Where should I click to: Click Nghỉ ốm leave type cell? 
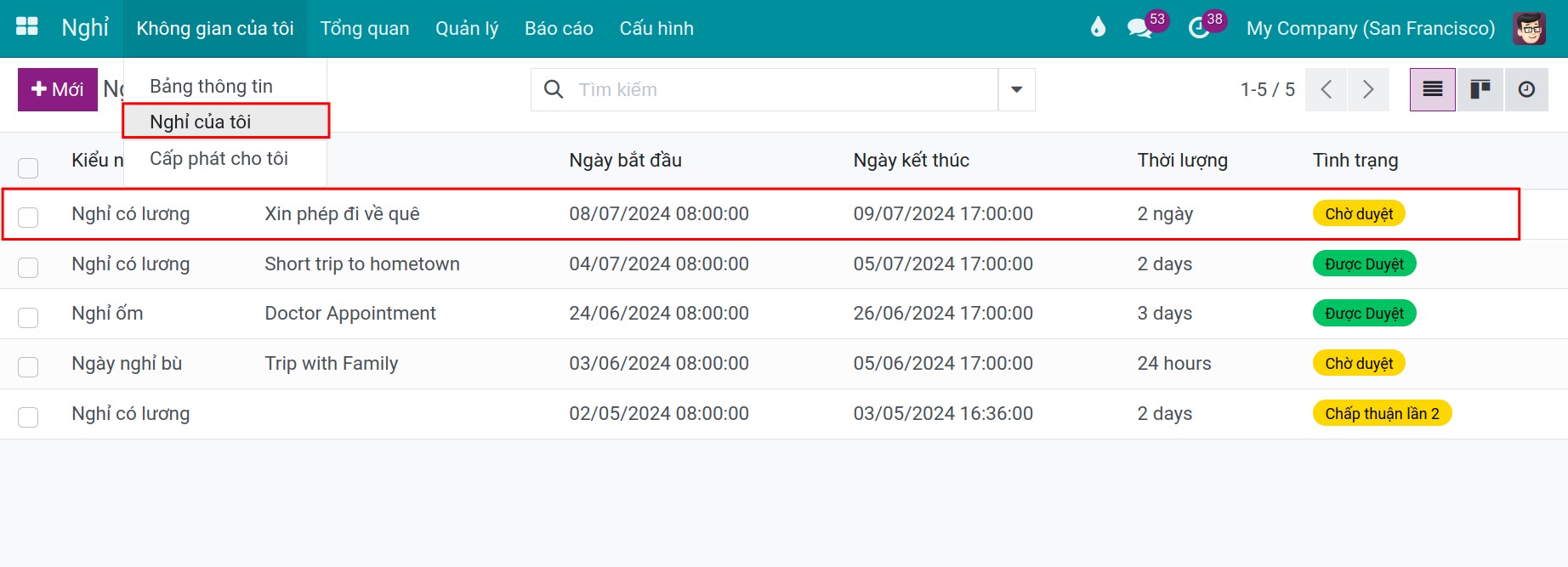point(107,313)
